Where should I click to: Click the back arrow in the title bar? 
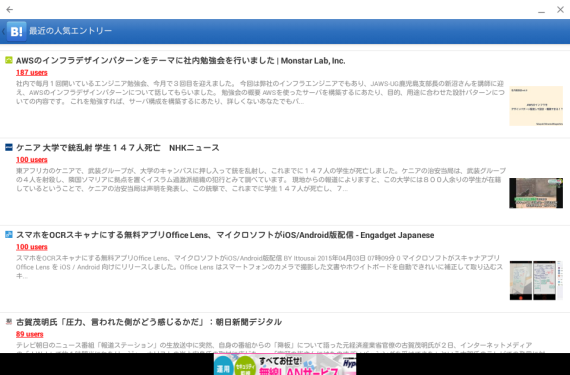coord(9,9)
